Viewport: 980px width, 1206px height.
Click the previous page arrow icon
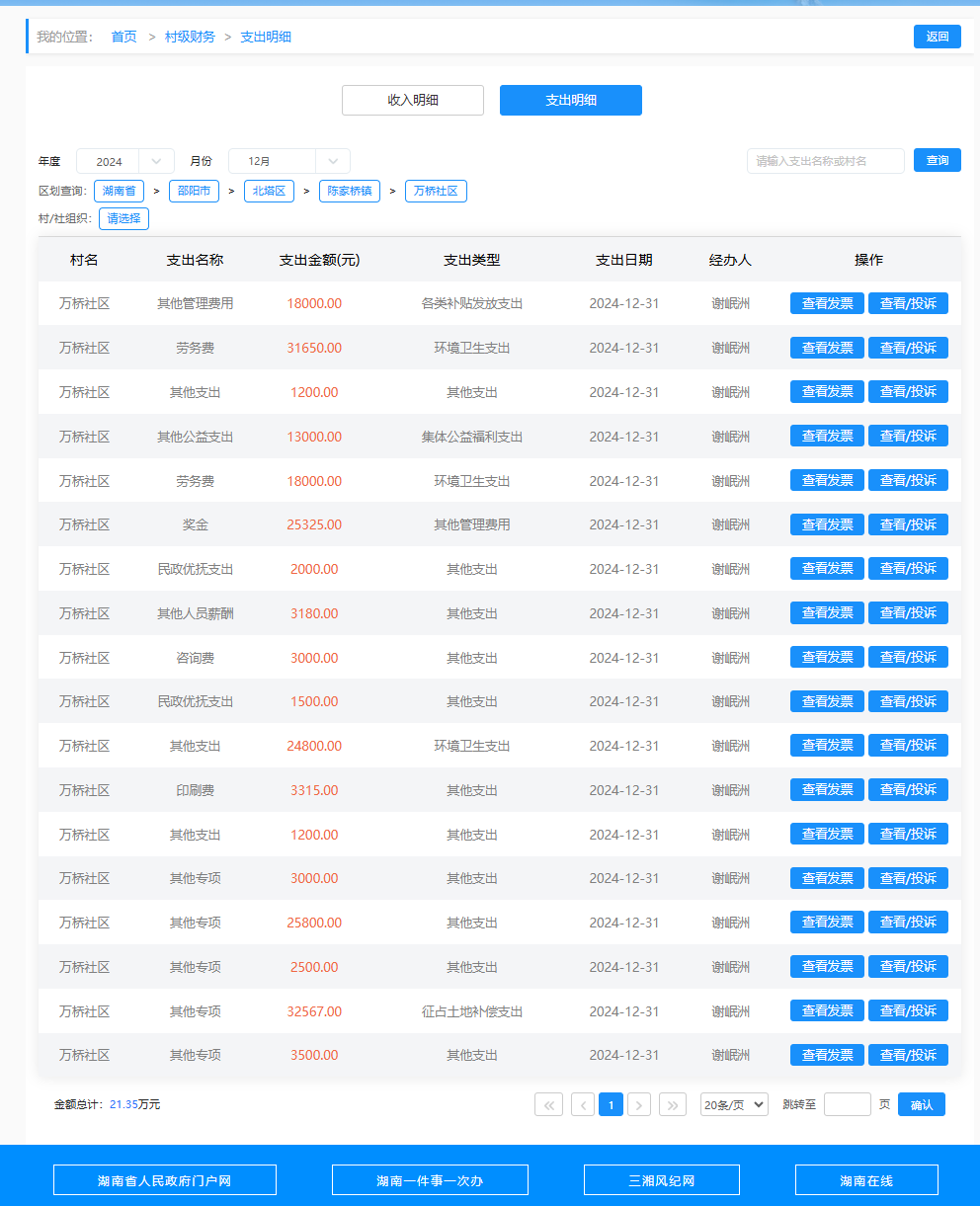pyautogui.click(x=583, y=1104)
